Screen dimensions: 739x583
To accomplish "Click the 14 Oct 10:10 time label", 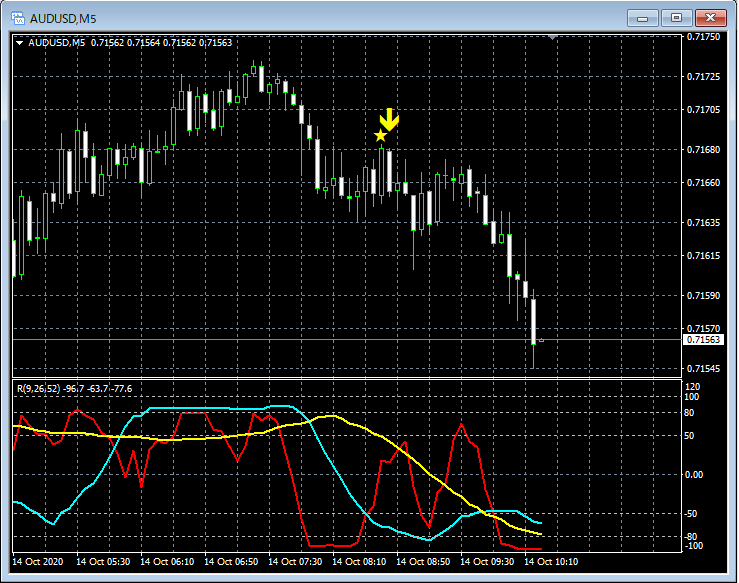I will click(551, 562).
